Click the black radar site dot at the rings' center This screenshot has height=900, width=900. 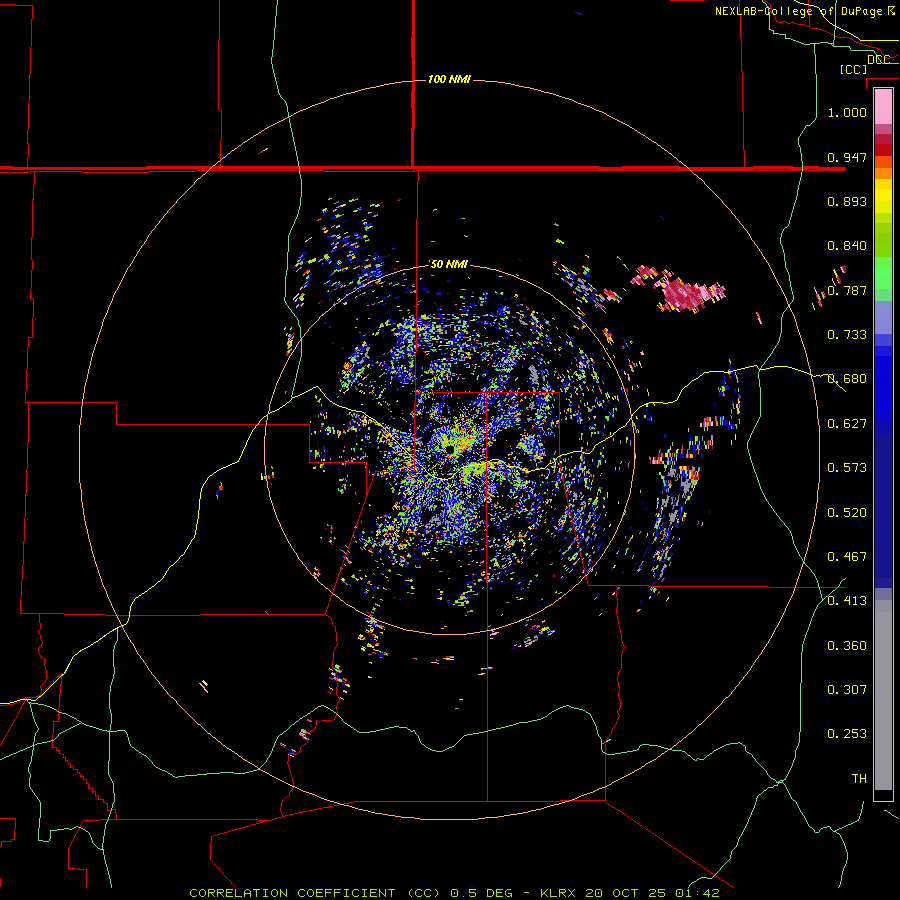tap(451, 449)
